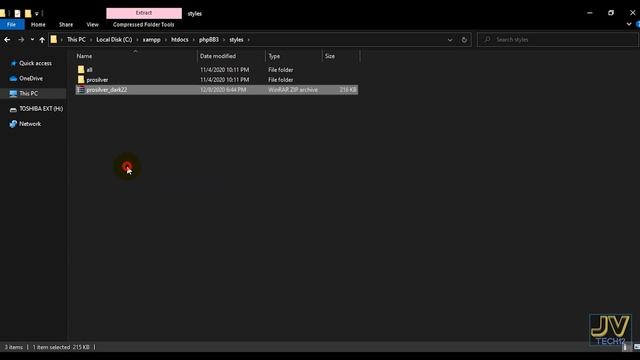Restore down the Explorer window
This screenshot has width=640, height=360.
click(x=611, y=13)
